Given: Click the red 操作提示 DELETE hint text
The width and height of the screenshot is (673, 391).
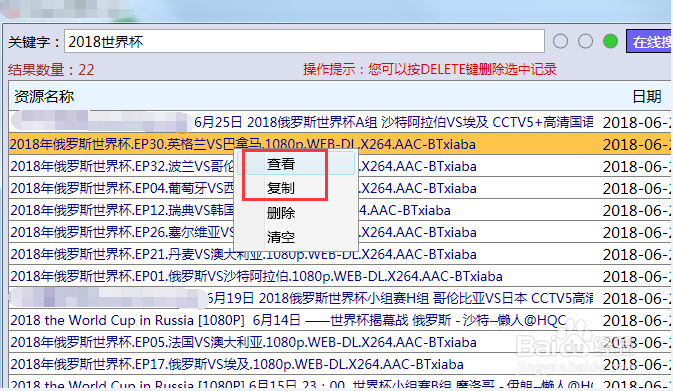Looking at the screenshot, I should (430, 69).
